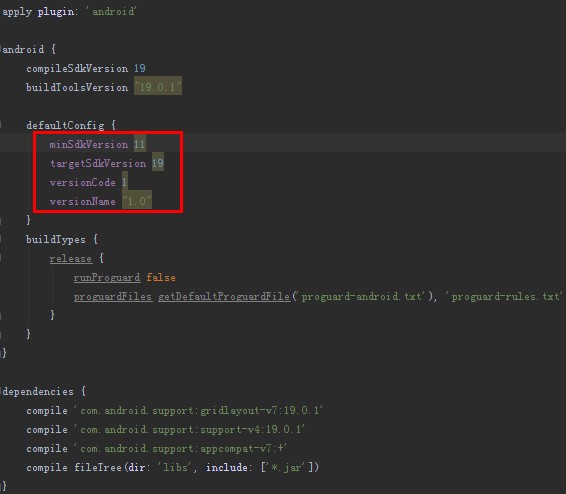566x494 pixels.
Task: Click the false keyword after runProguard
Action: pyautogui.click(x=161, y=277)
